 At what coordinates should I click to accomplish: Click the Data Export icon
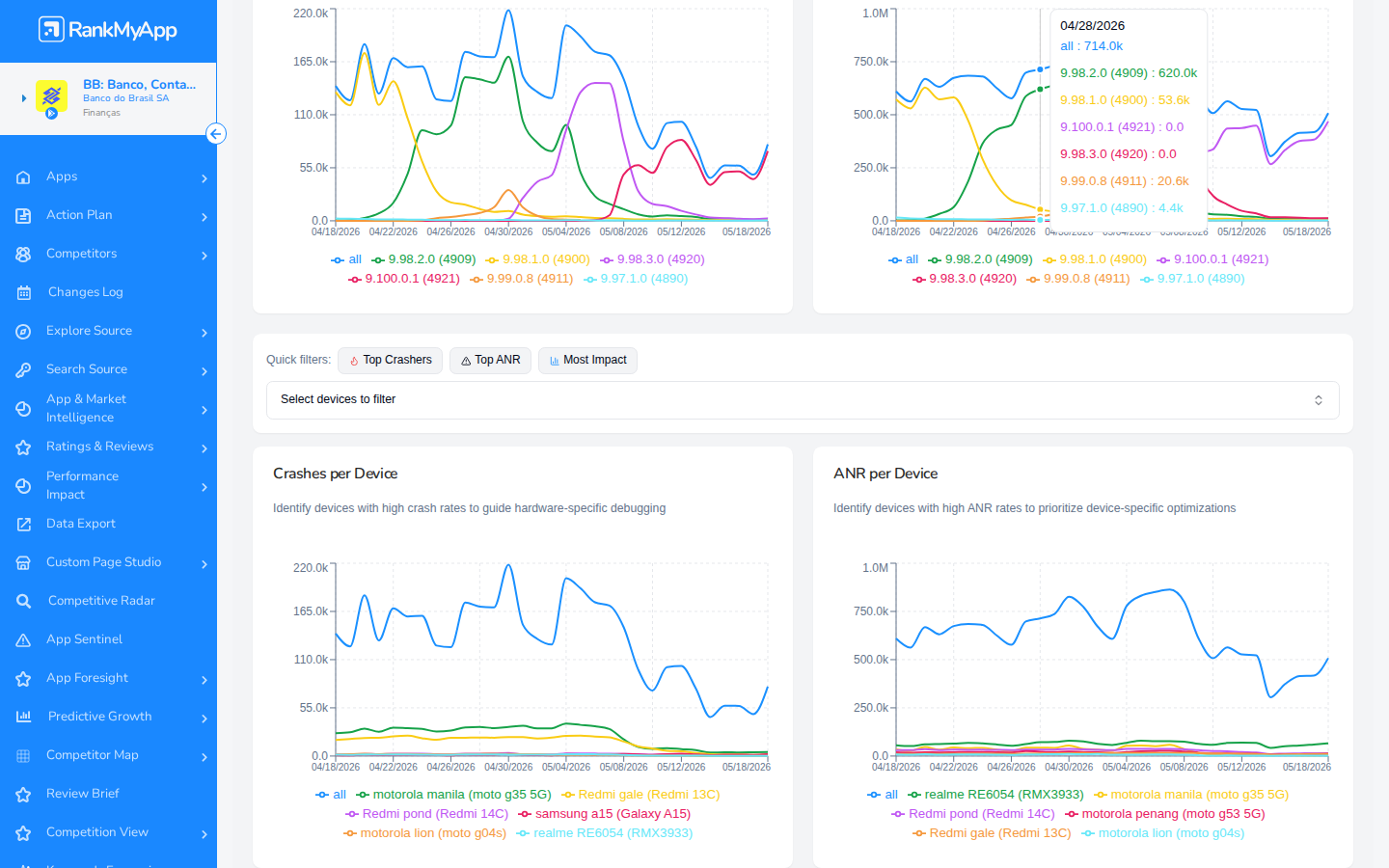[x=24, y=524]
